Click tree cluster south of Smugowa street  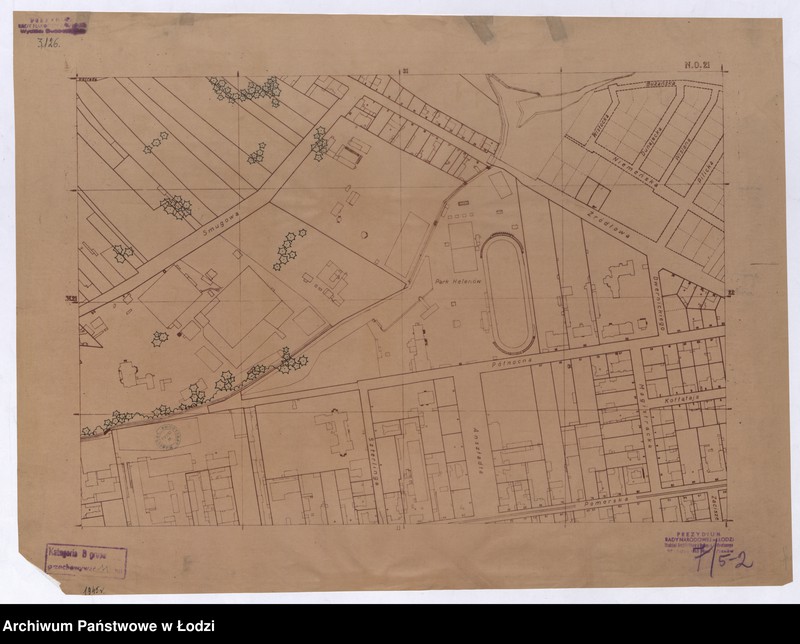click(x=287, y=249)
